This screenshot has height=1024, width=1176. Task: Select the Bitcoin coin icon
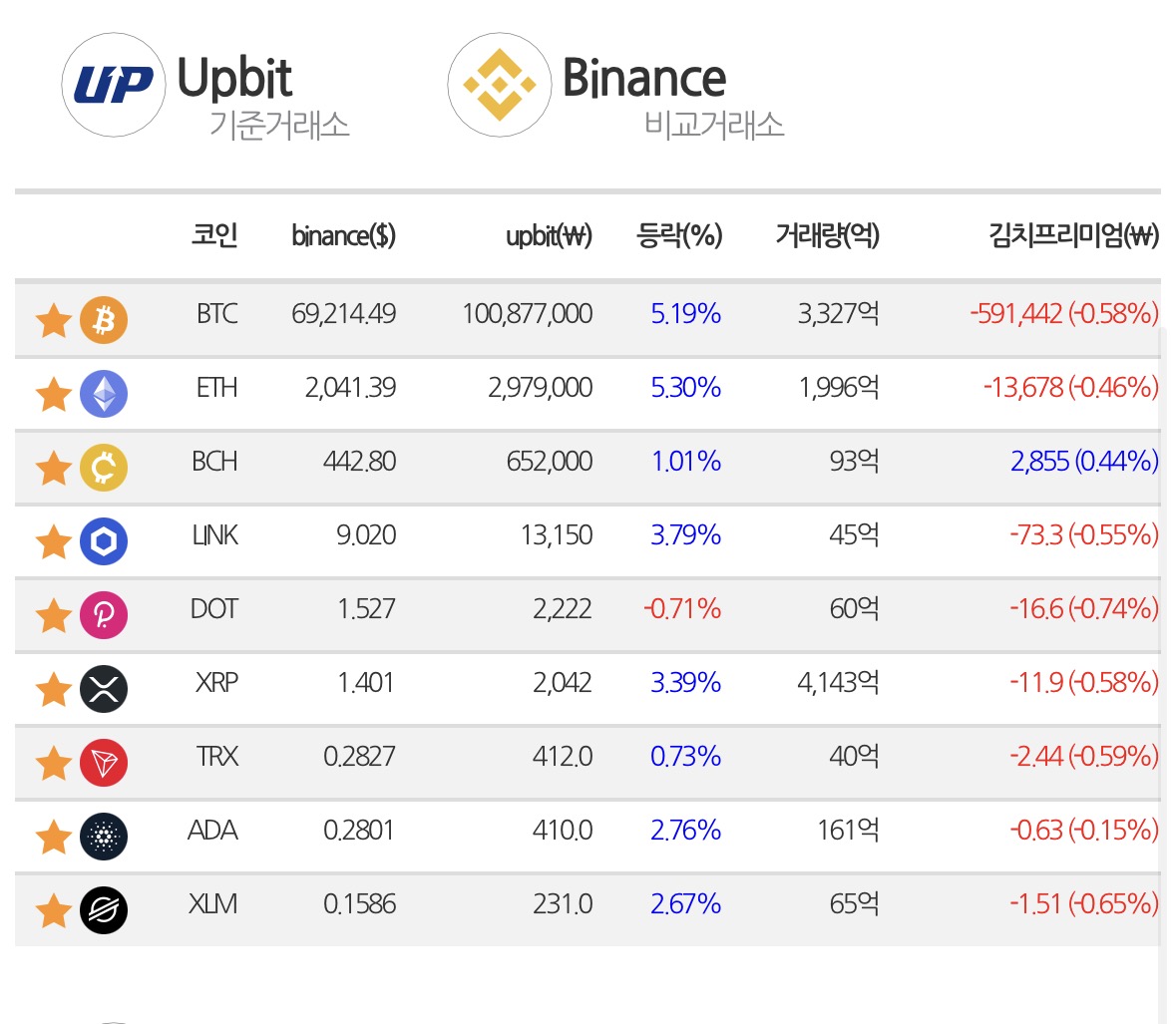point(104,320)
